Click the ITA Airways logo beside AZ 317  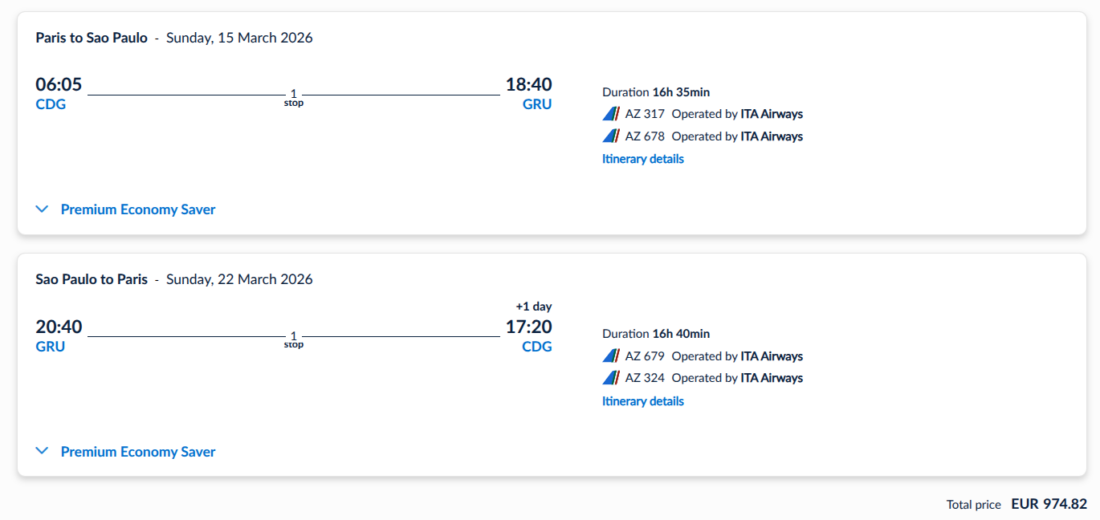611,114
